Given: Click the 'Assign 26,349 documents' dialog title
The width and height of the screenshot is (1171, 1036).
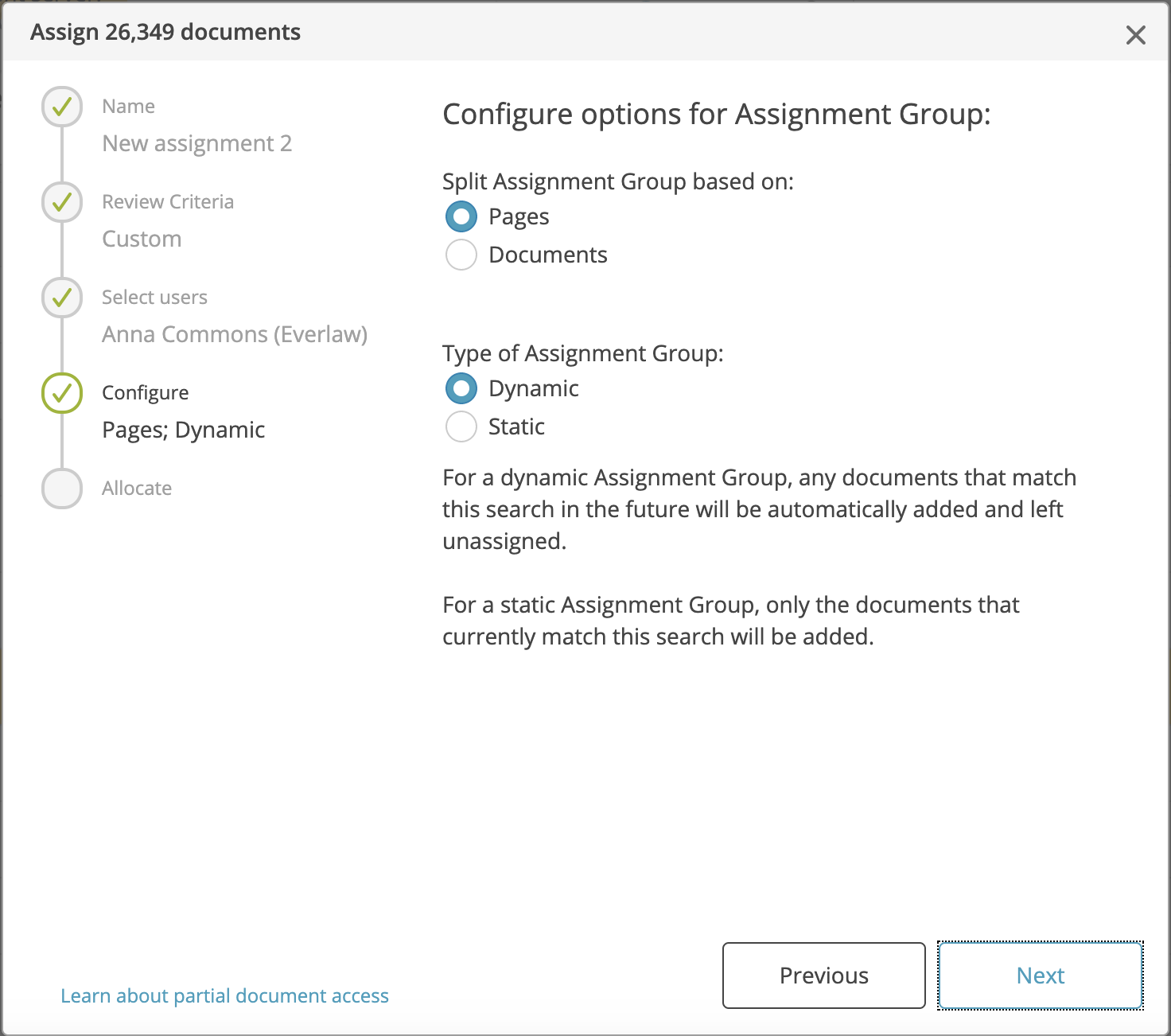Looking at the screenshot, I should [165, 33].
